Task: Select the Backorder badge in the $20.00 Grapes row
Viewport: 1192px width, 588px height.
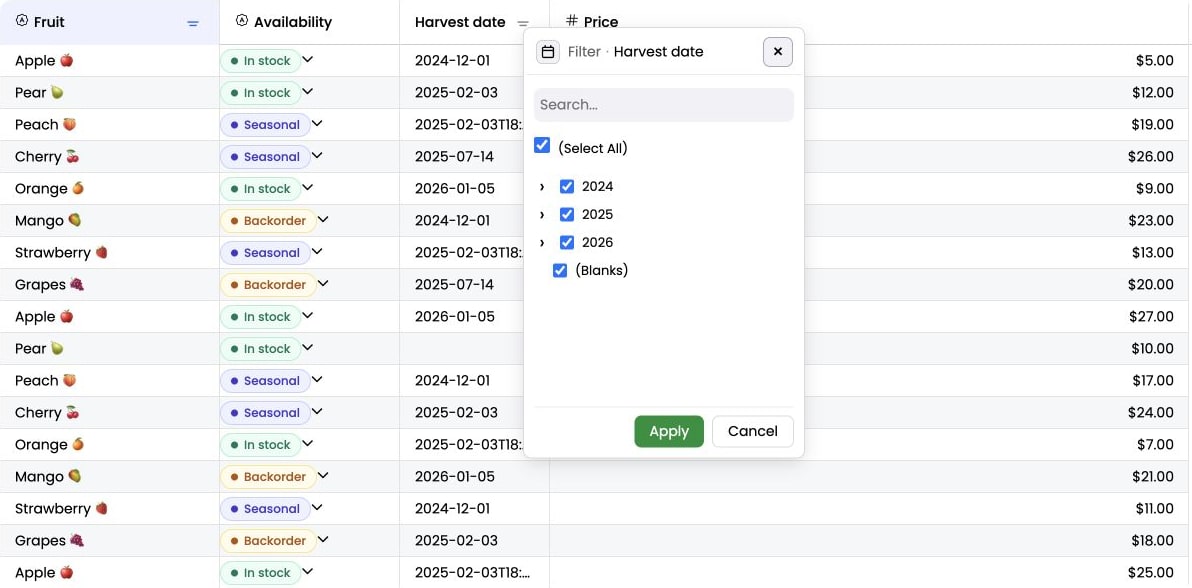Action: [268, 284]
